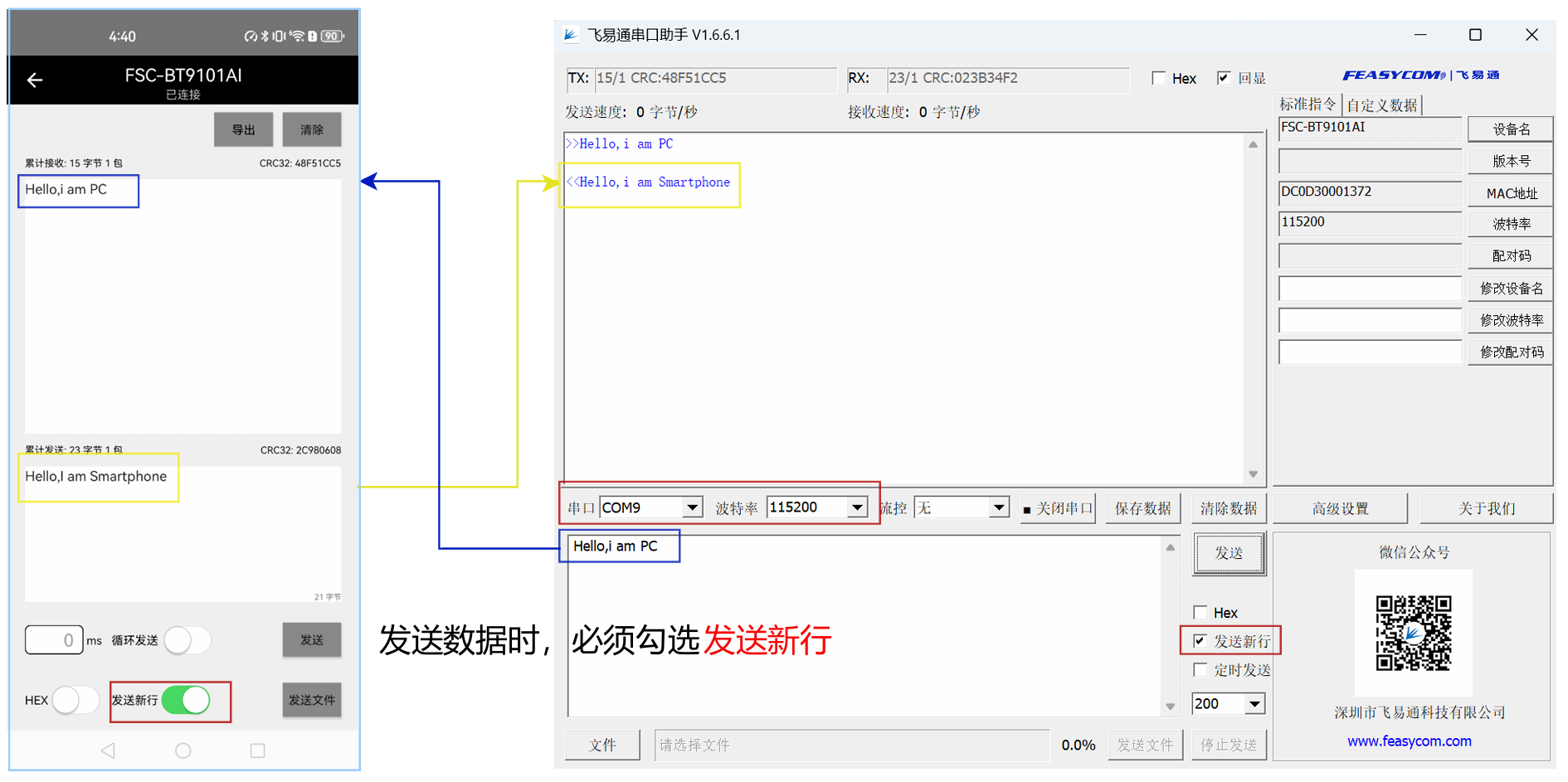Click the Feasycom logo at top right
This screenshot has width=1568, height=782.
(1420, 75)
